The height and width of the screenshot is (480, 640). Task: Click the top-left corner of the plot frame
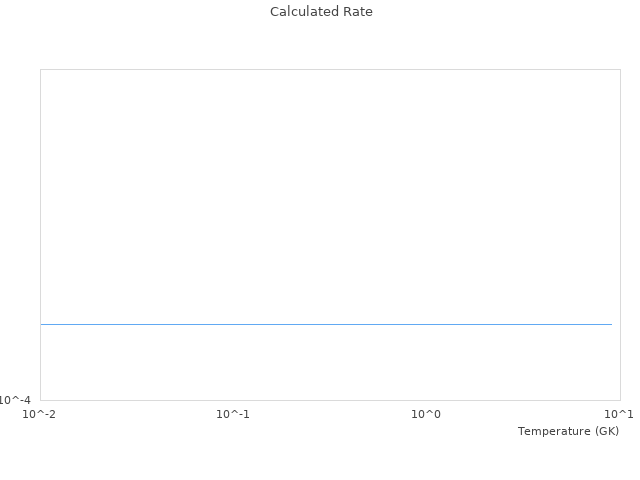tap(41, 70)
